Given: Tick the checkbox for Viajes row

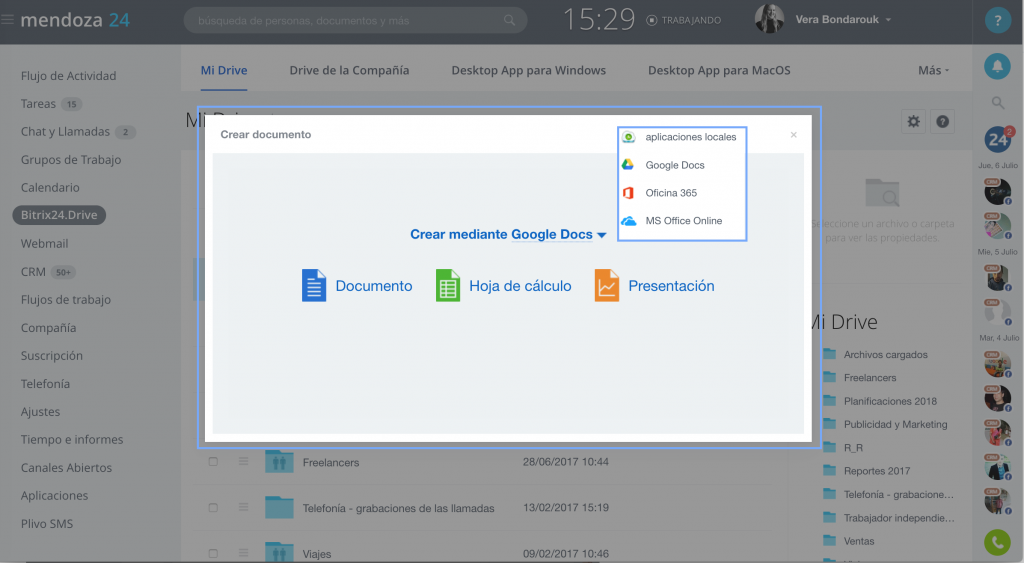Looking at the screenshot, I should point(213,553).
